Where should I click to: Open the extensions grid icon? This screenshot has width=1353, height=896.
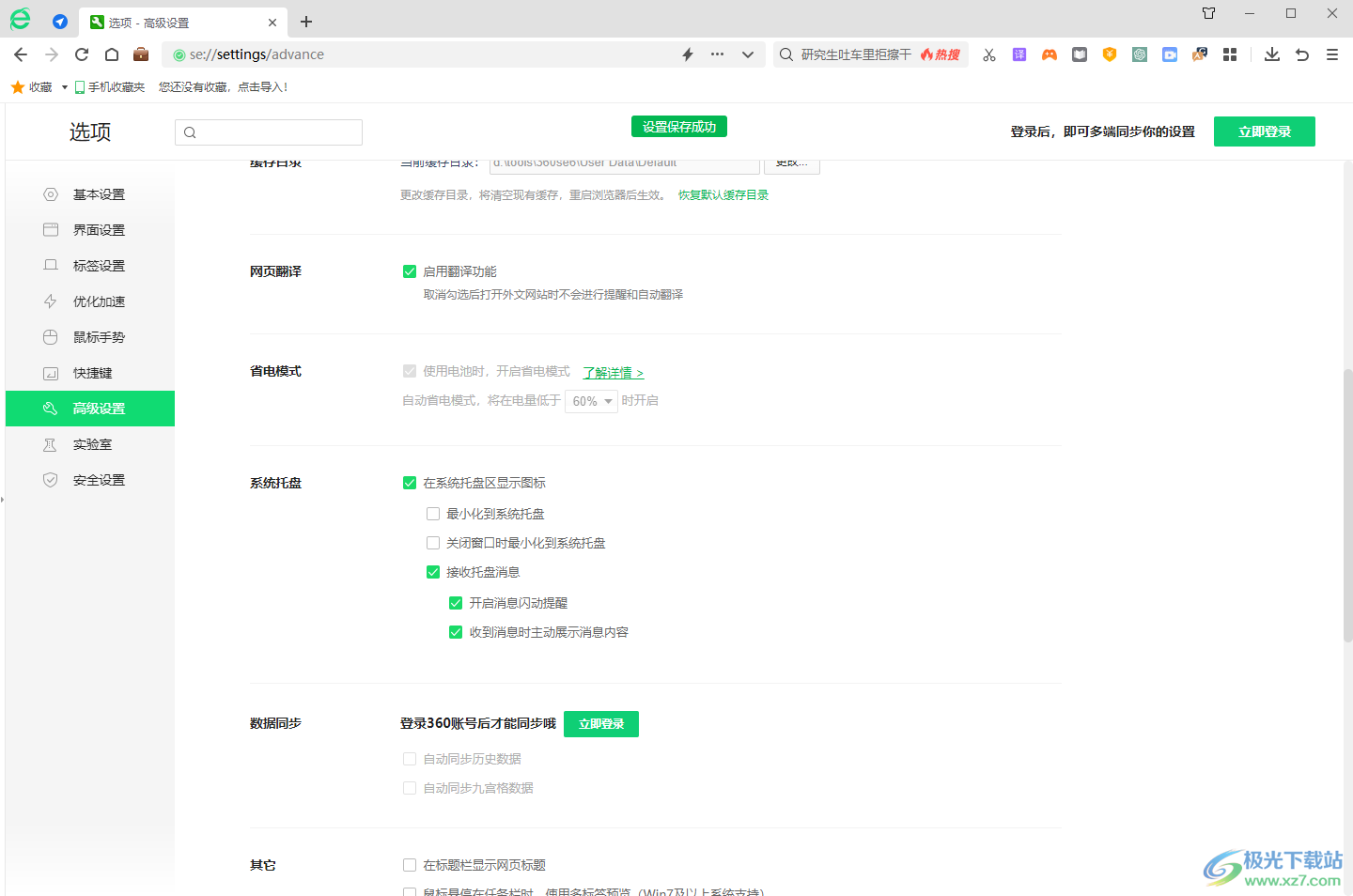[x=1230, y=54]
